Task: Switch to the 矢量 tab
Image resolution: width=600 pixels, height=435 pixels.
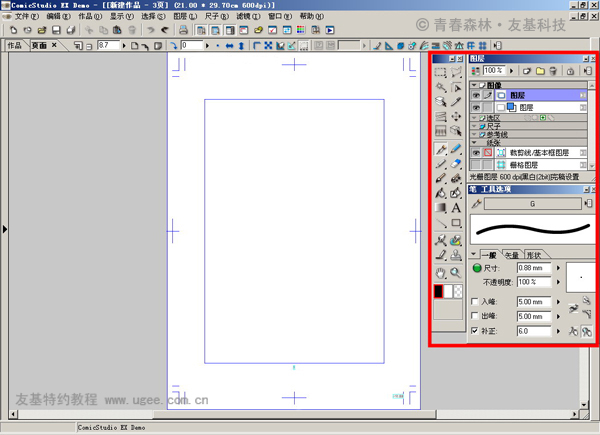Action: pos(511,255)
